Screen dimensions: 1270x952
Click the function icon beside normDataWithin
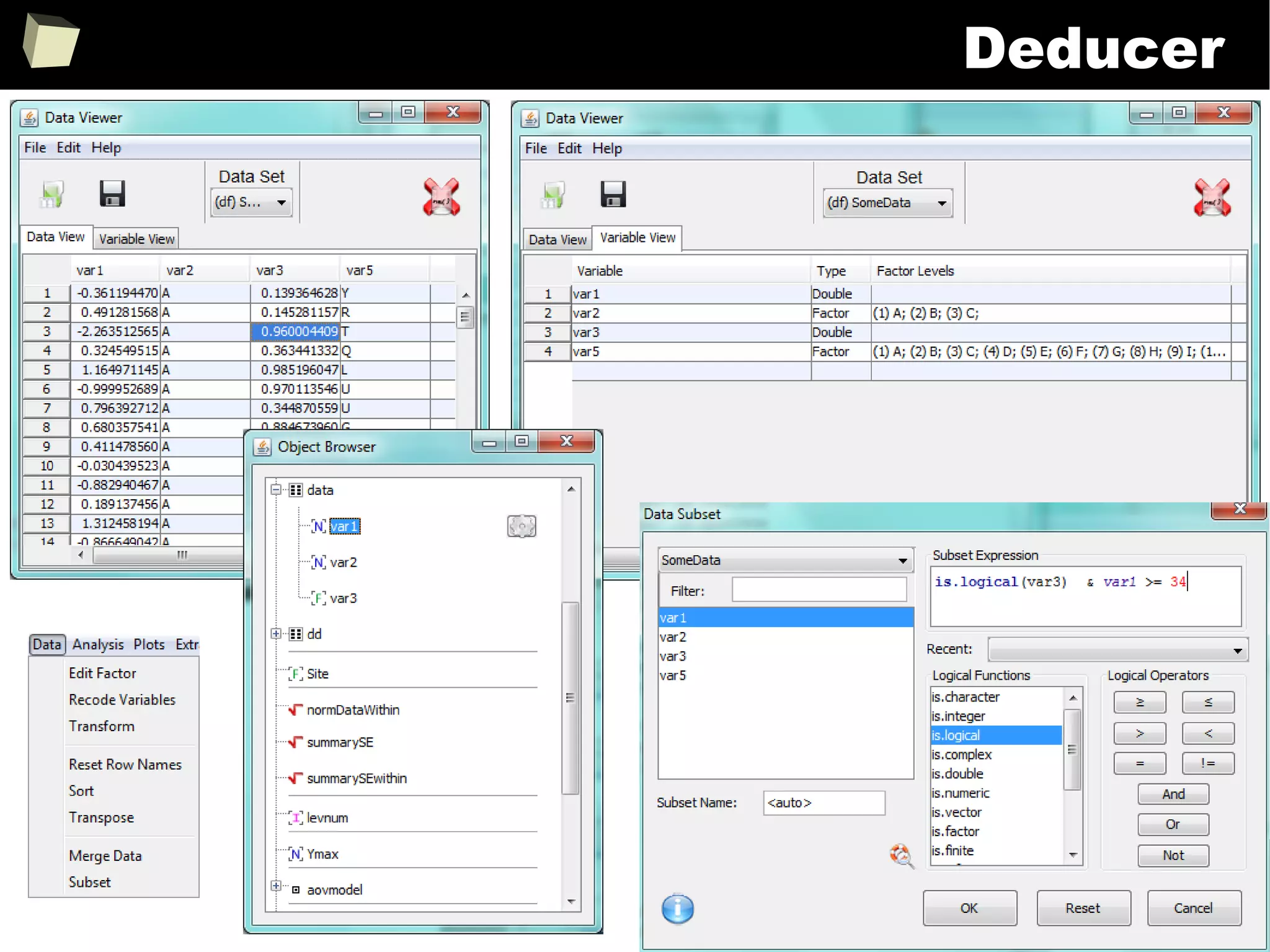pos(296,710)
